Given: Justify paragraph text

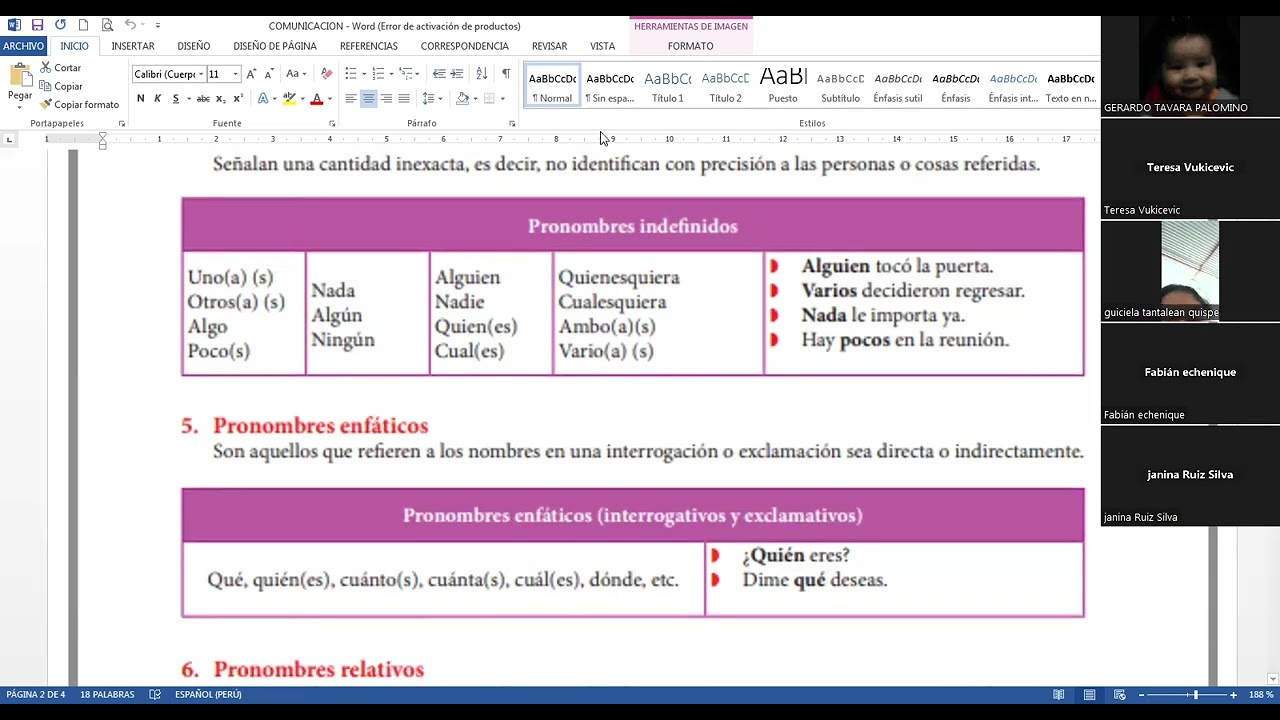Looking at the screenshot, I should click(404, 98).
